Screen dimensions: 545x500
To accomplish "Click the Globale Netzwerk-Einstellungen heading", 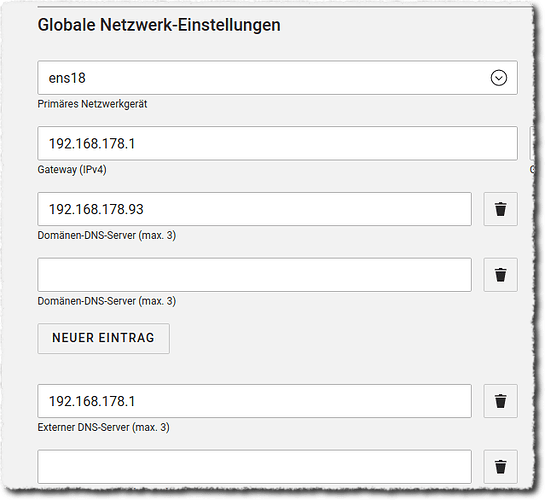I will [x=159, y=25].
